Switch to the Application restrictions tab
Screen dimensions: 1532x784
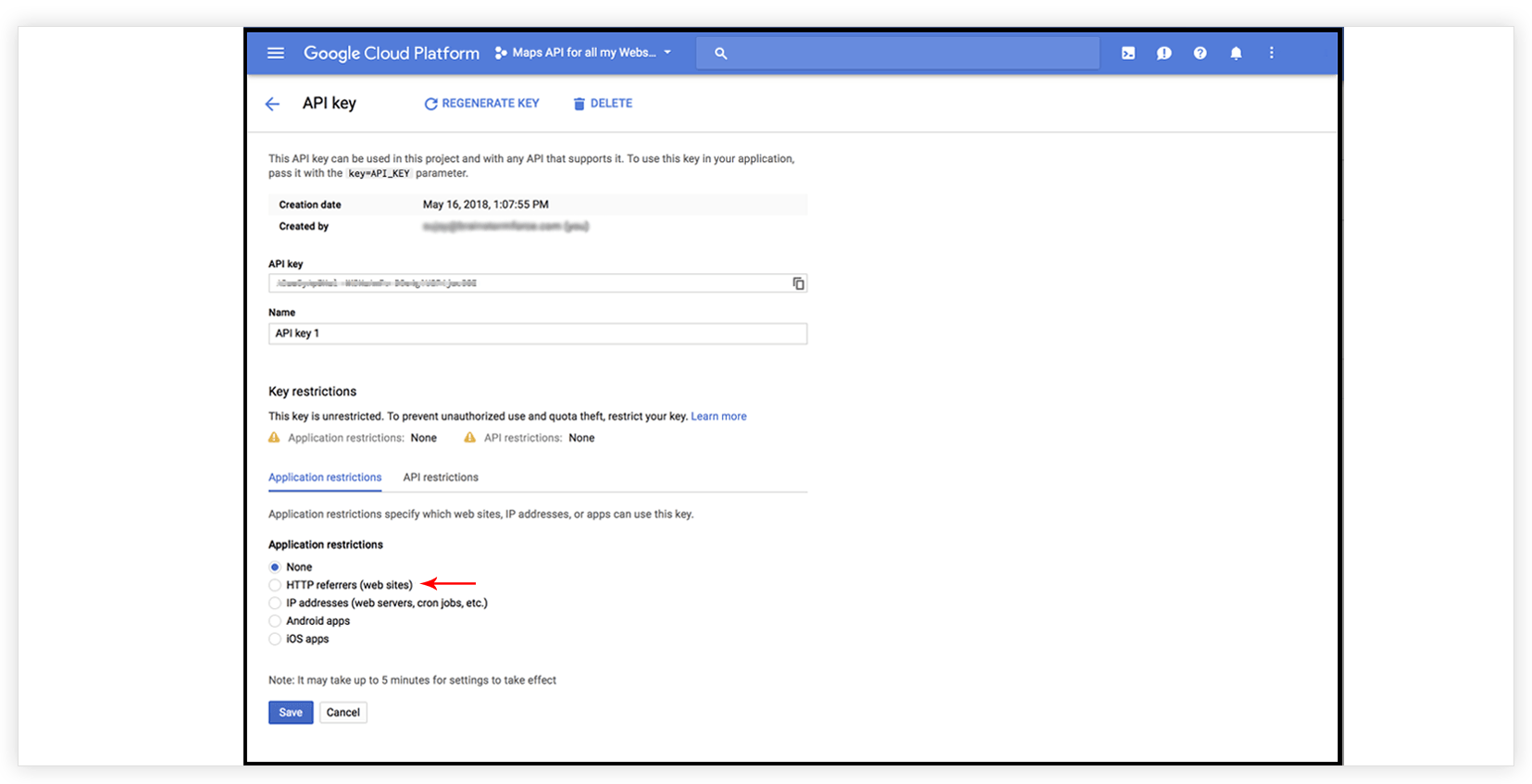coord(325,478)
